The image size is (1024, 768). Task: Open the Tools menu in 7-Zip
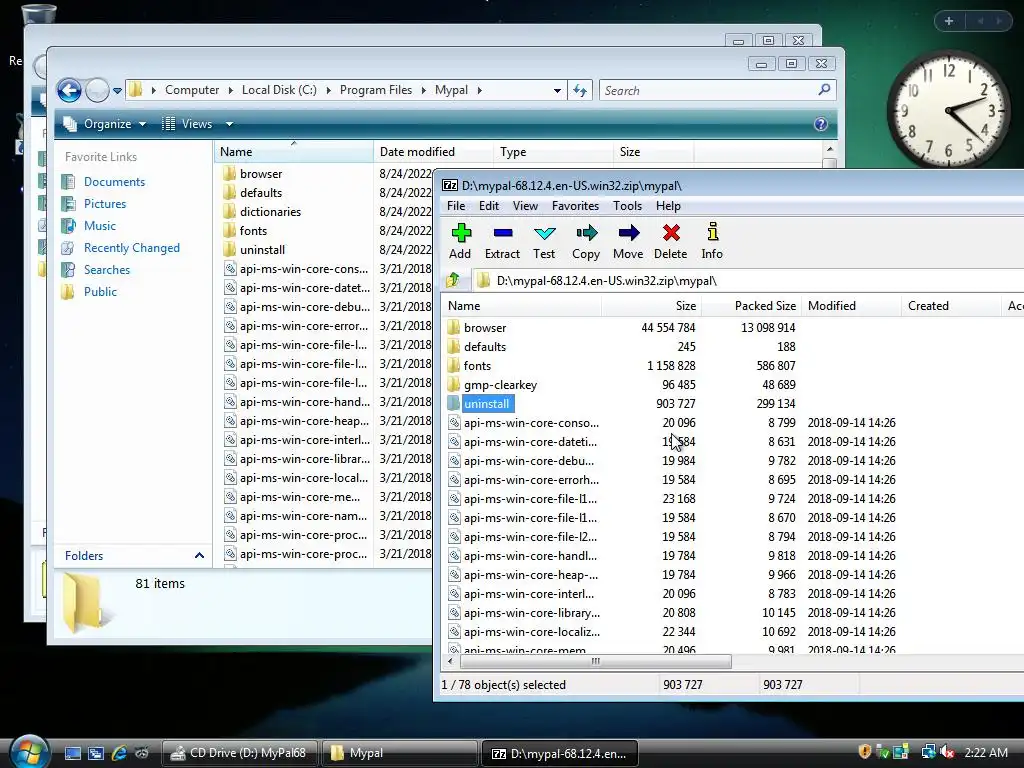pos(628,206)
